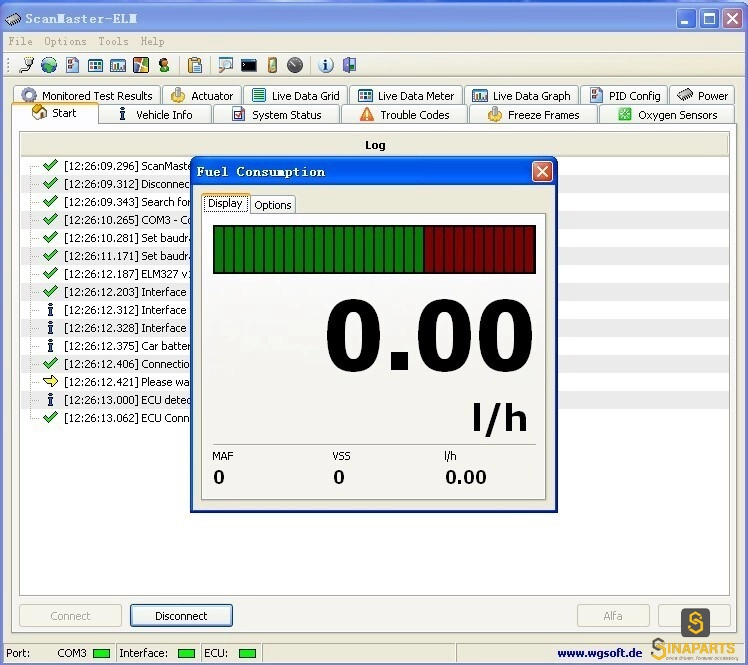Open the Tools menu
The image size is (748, 665).
[114, 42]
